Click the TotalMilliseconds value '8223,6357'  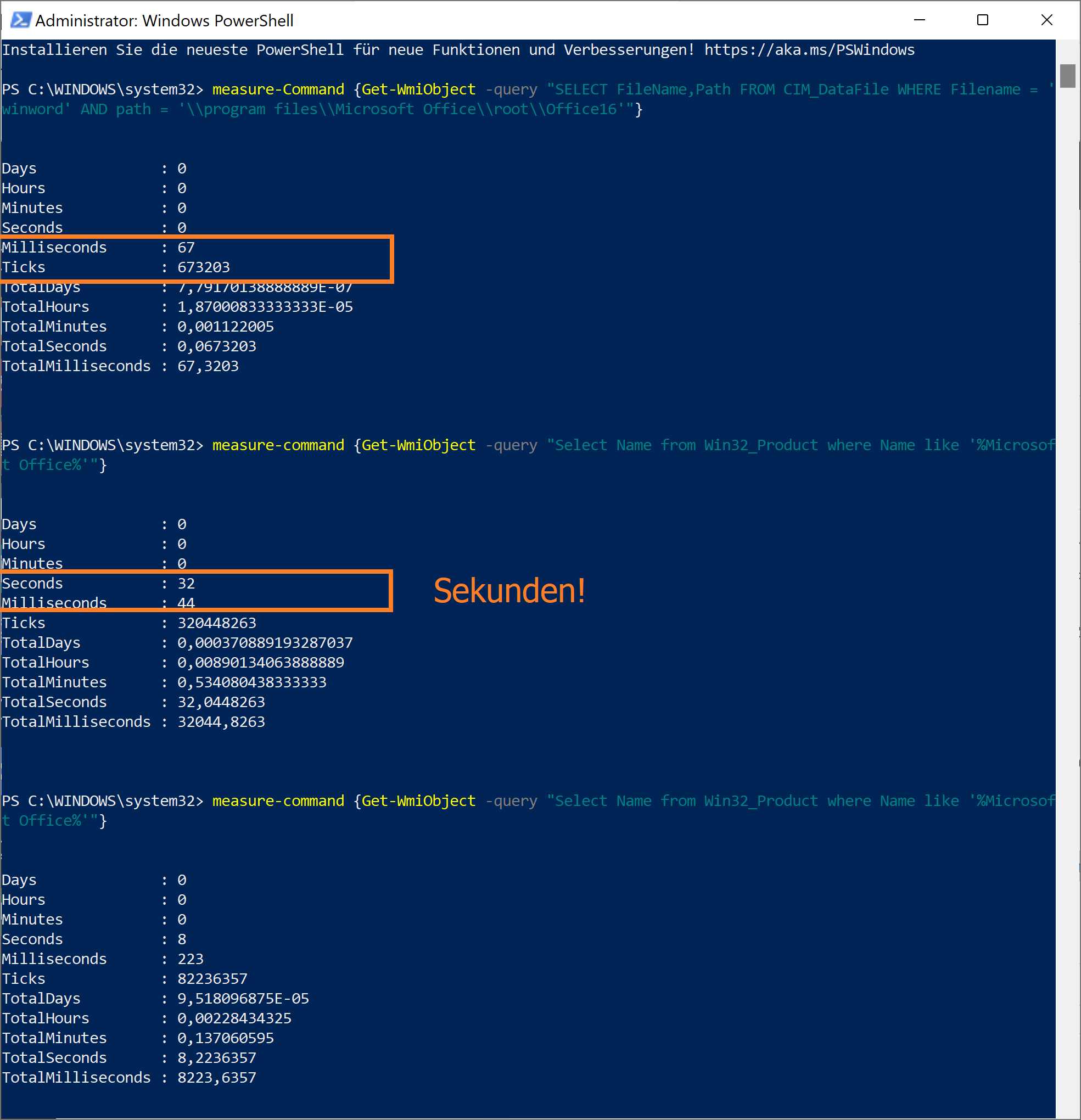click(216, 1078)
